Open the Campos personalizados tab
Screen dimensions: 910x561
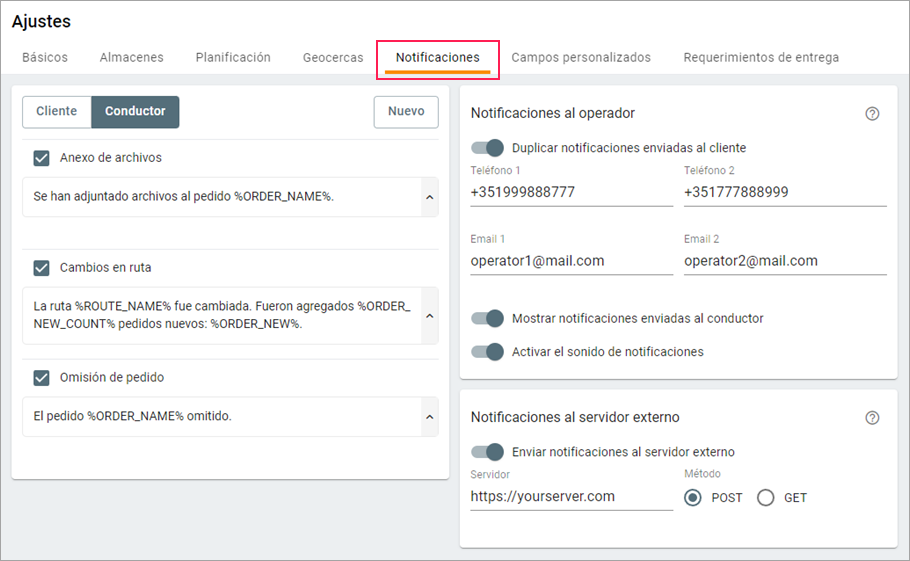coord(581,57)
